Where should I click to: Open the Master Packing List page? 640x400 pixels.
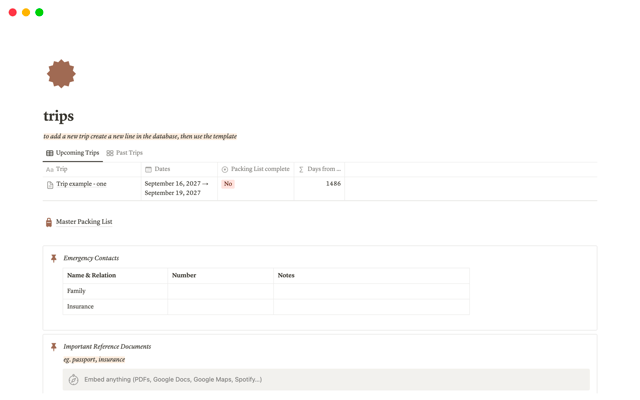pyautogui.click(x=84, y=222)
